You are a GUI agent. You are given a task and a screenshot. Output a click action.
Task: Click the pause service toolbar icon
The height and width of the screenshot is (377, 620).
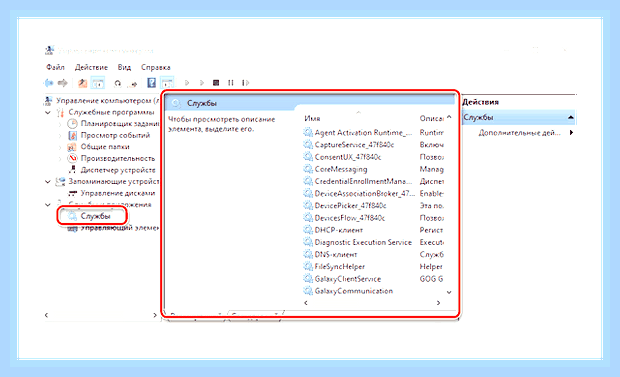[231, 83]
